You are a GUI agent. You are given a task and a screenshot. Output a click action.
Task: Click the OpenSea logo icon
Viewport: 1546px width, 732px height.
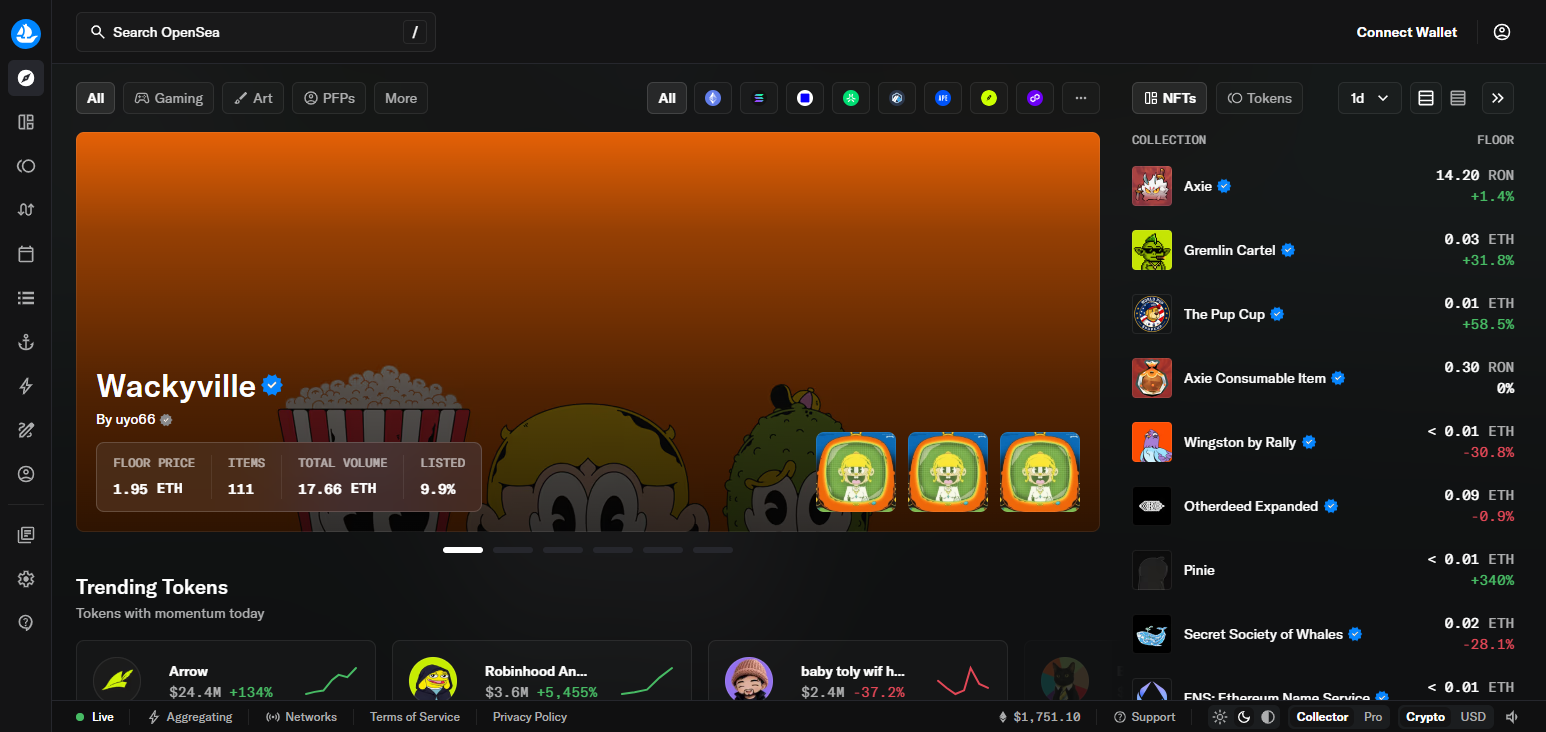pyautogui.click(x=26, y=33)
